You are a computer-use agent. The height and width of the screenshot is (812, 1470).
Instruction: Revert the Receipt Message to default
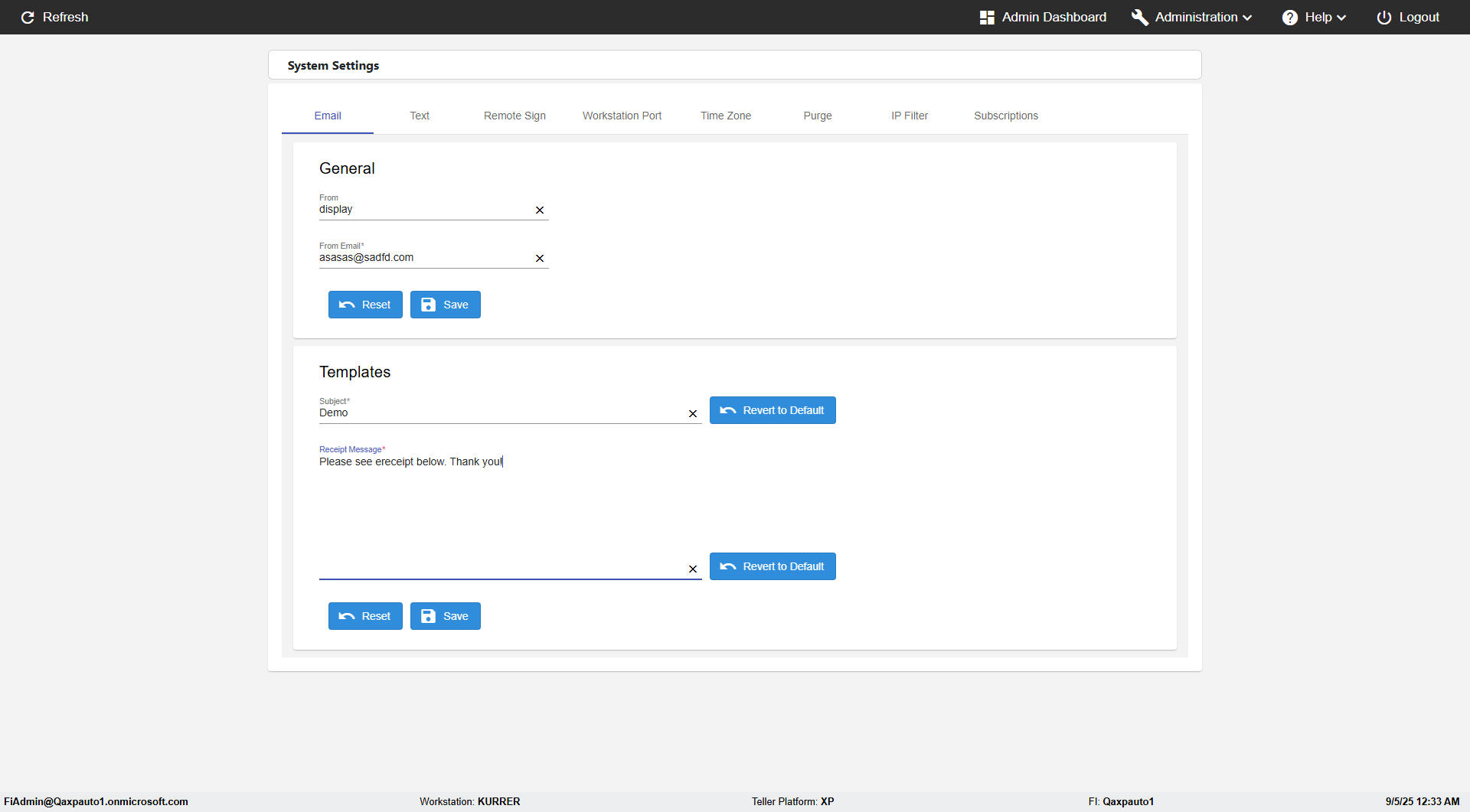[x=773, y=566]
